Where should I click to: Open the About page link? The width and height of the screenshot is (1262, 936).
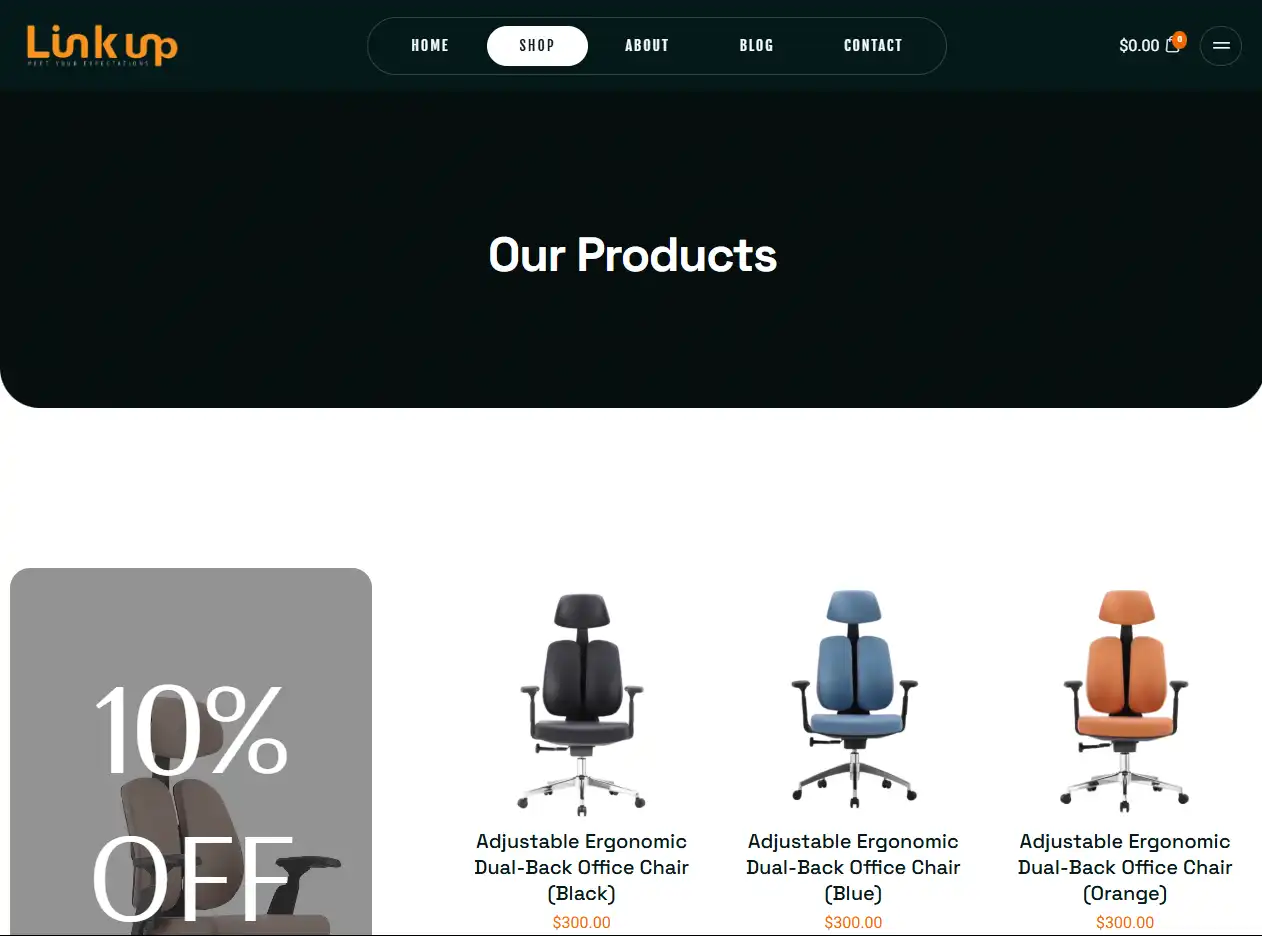click(x=647, y=46)
